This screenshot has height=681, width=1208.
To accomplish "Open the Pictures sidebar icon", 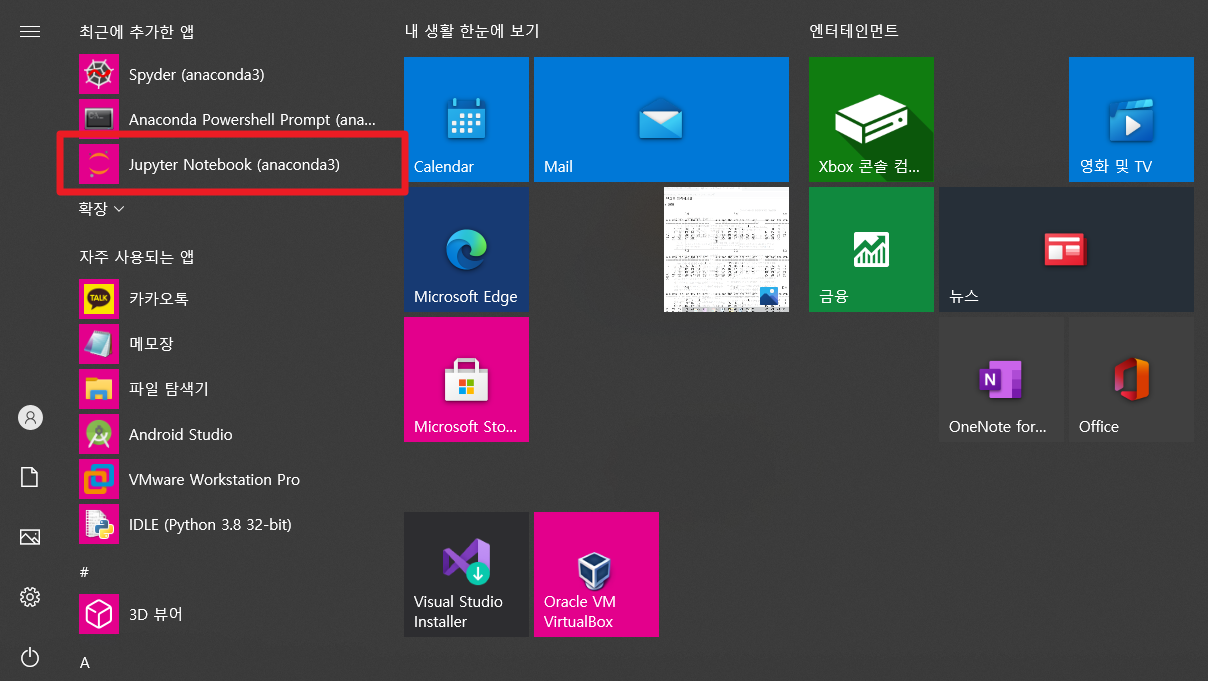I will click(x=30, y=537).
